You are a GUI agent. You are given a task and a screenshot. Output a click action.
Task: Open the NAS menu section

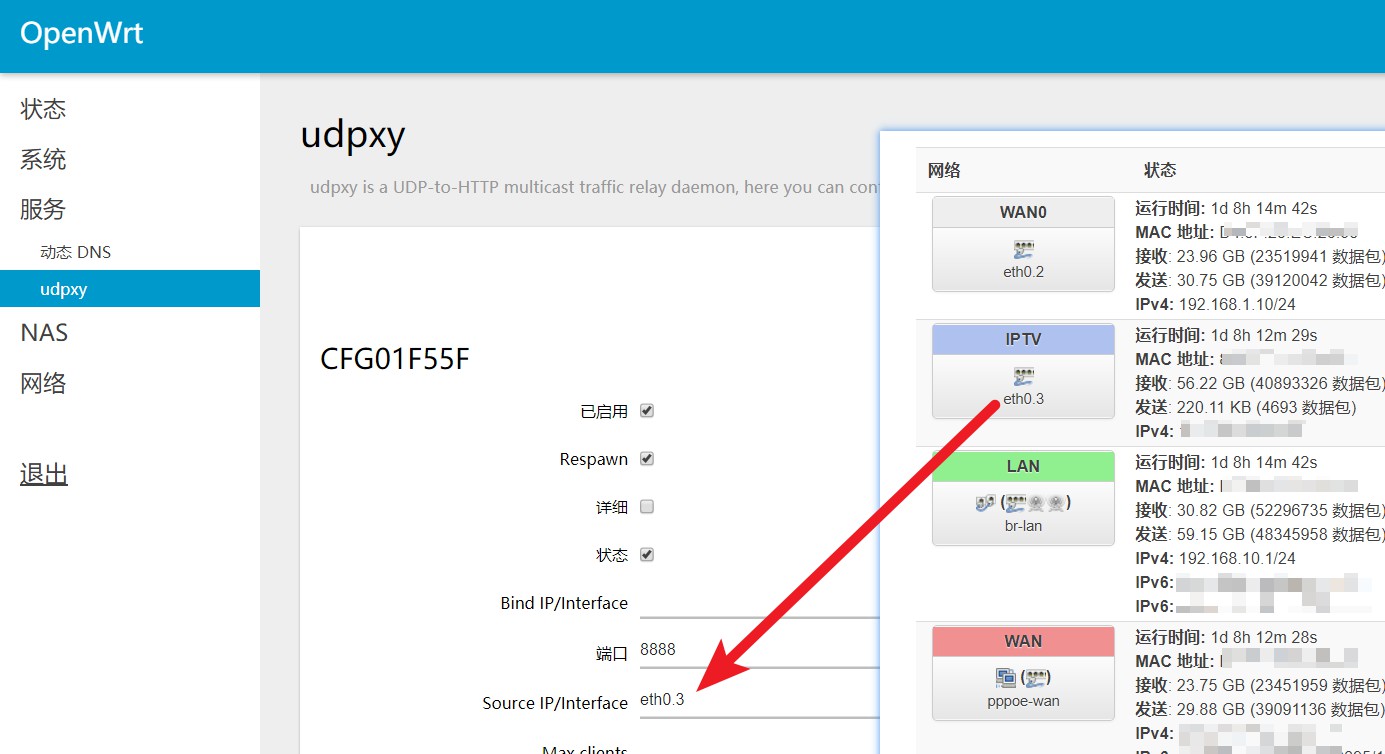click(44, 333)
